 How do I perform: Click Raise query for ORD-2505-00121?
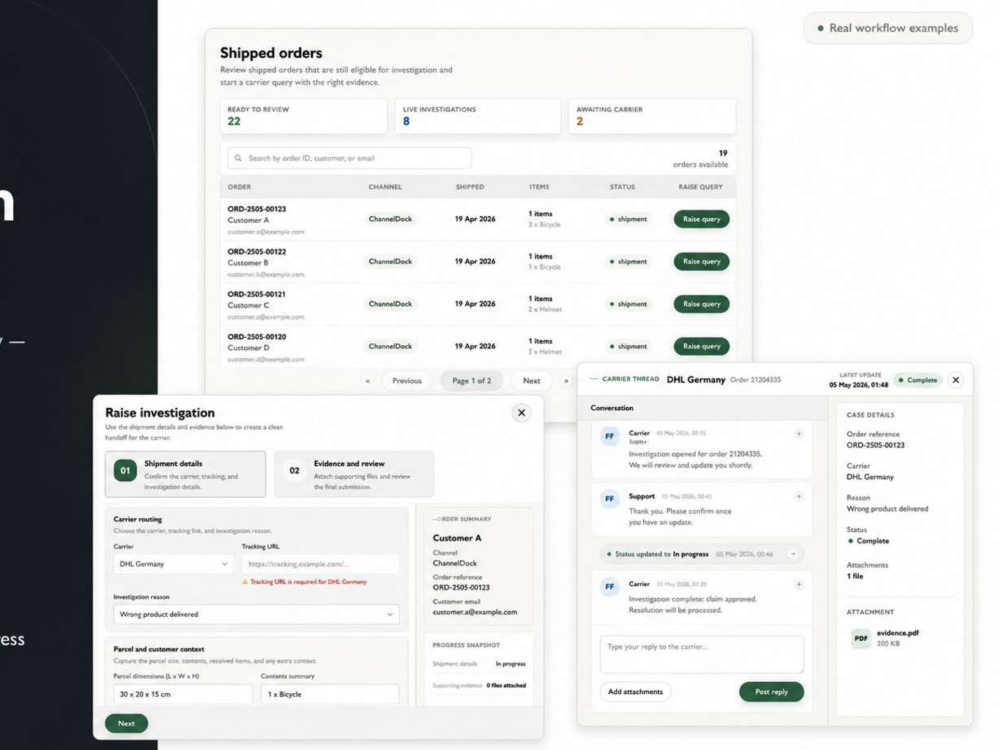[701, 304]
